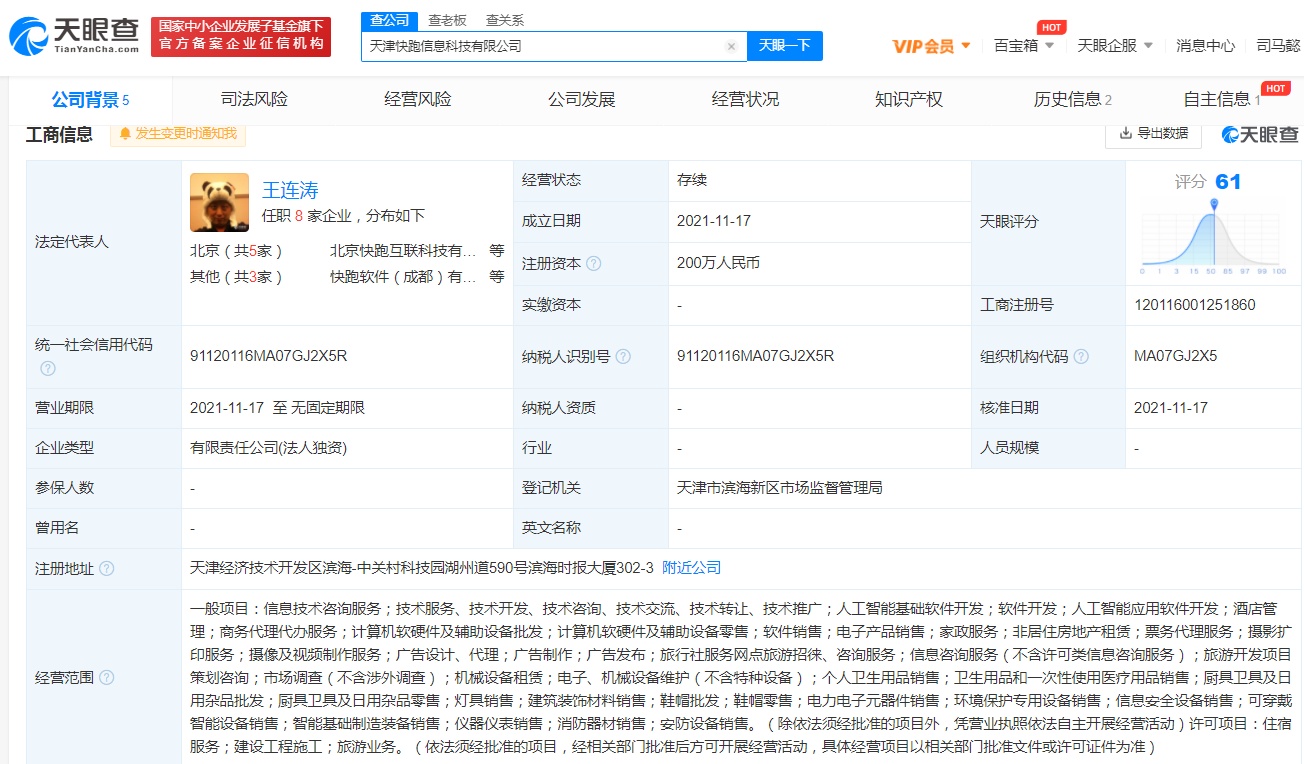The height and width of the screenshot is (764, 1304).
Task: Expand the 百宝箱 menu
Action: point(1023,45)
